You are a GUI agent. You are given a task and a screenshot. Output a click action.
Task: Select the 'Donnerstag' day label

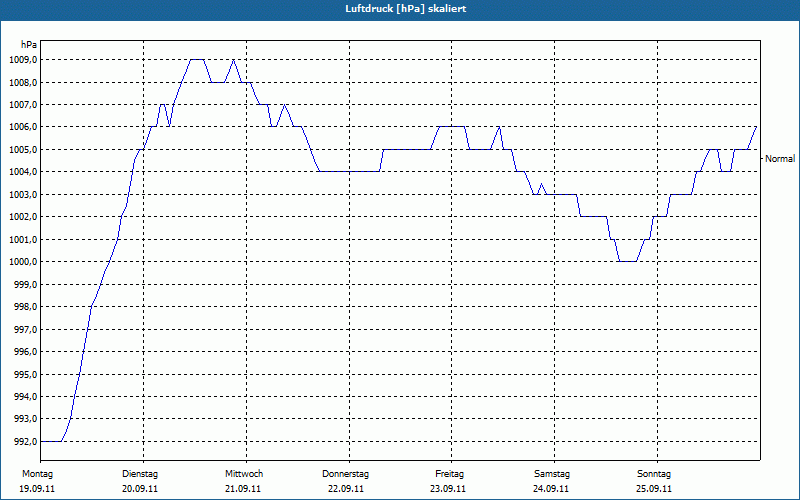tap(345, 474)
